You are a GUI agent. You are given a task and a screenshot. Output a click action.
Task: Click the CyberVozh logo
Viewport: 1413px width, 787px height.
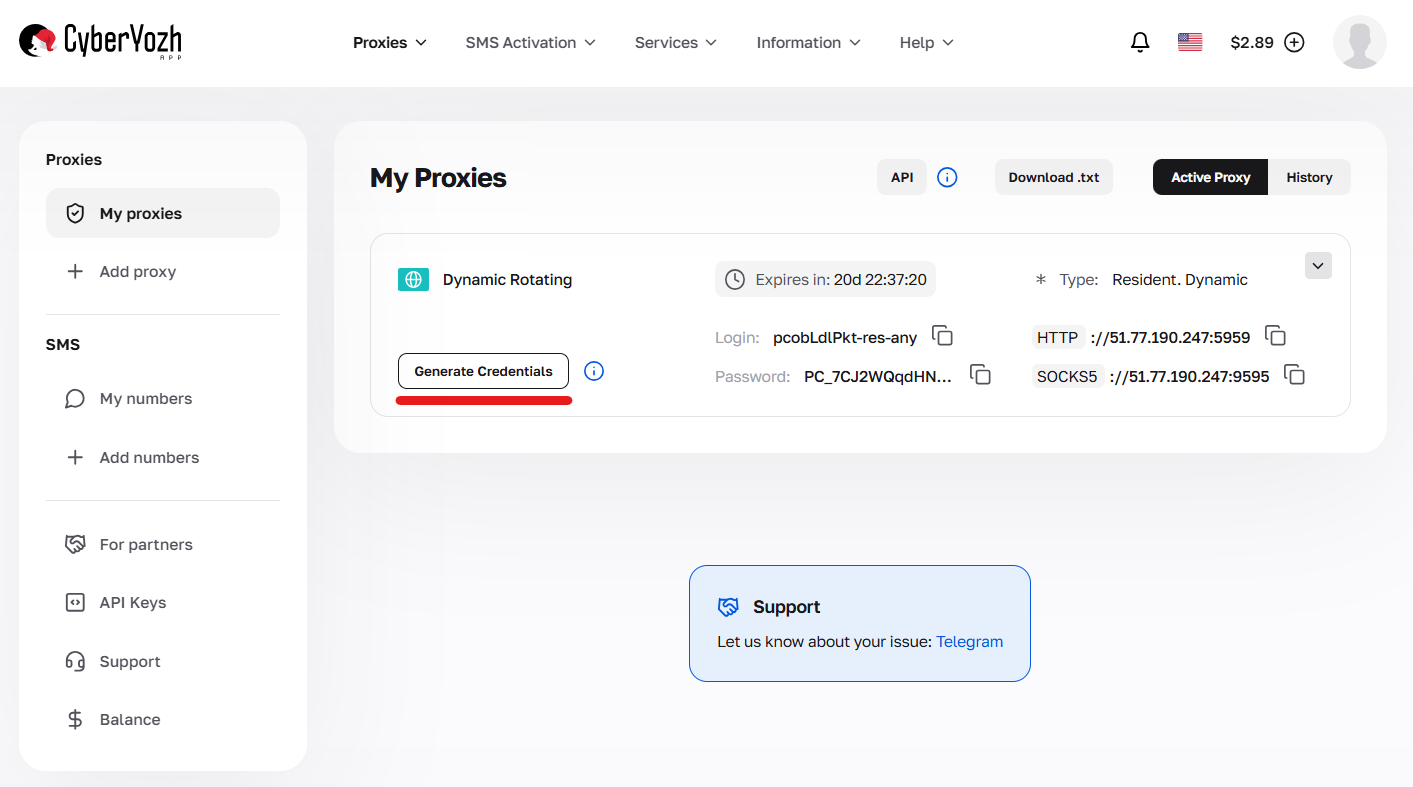click(99, 41)
